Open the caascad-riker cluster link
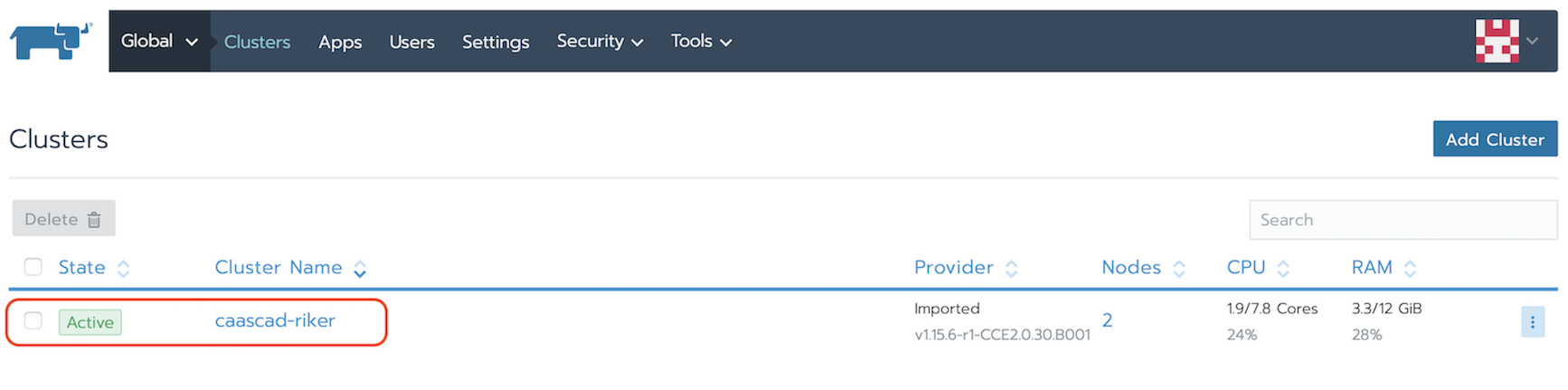1568x390 pixels. [275, 320]
